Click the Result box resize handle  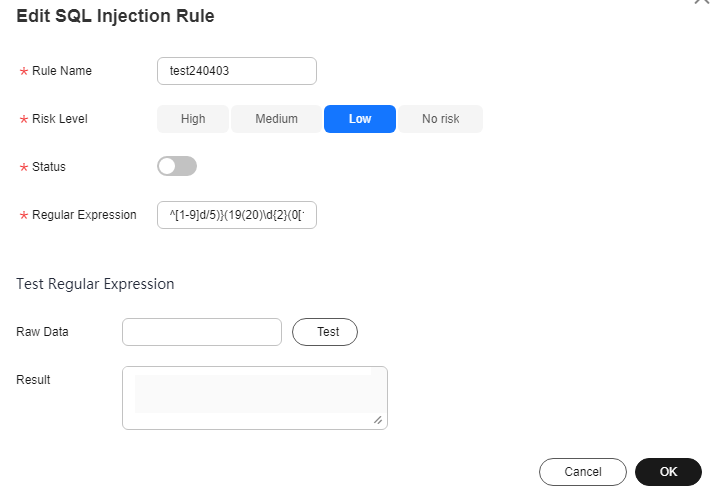[378, 420]
